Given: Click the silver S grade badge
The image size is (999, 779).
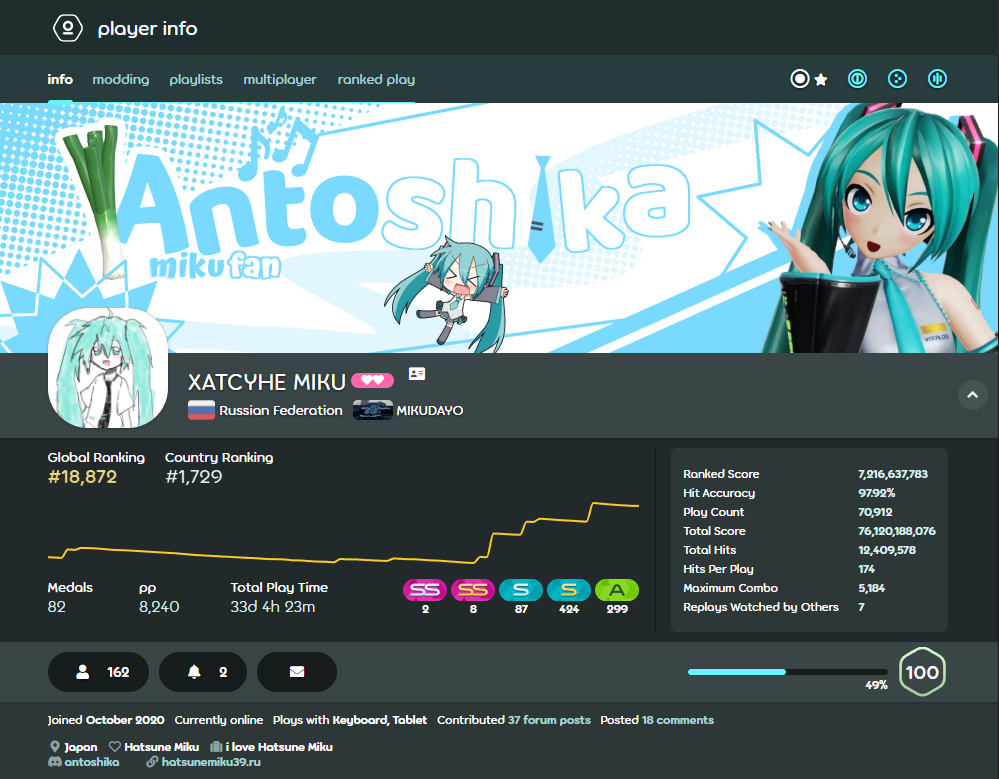Looking at the screenshot, I should click(521, 590).
